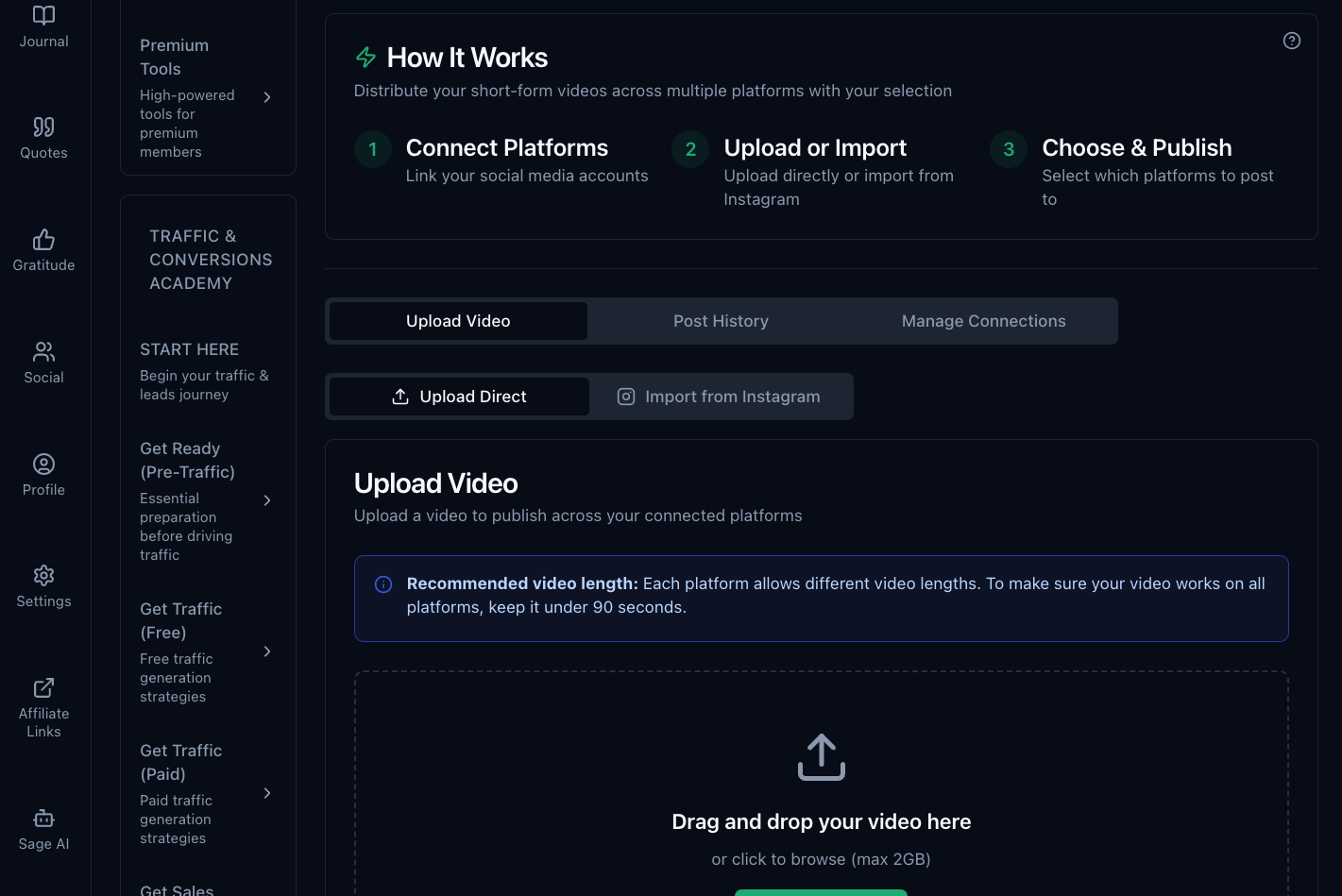
Task: Launch the Sage AI robot icon
Action: coord(43,819)
